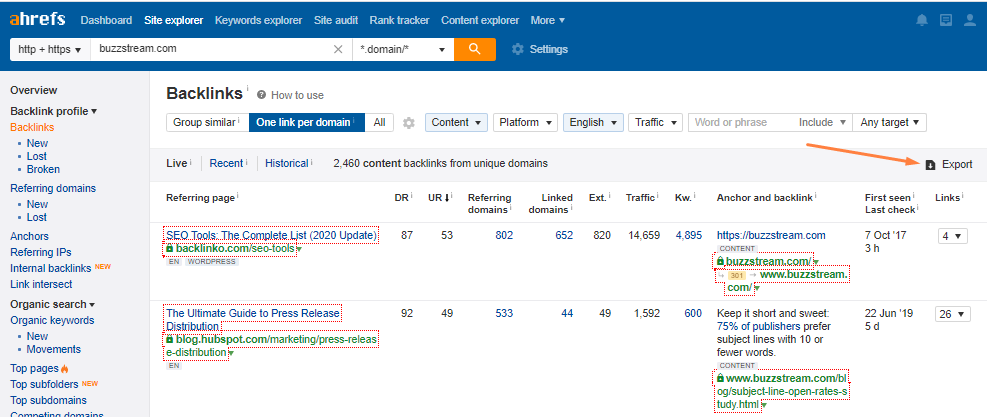Open the notifications bell icon

(x=922, y=20)
